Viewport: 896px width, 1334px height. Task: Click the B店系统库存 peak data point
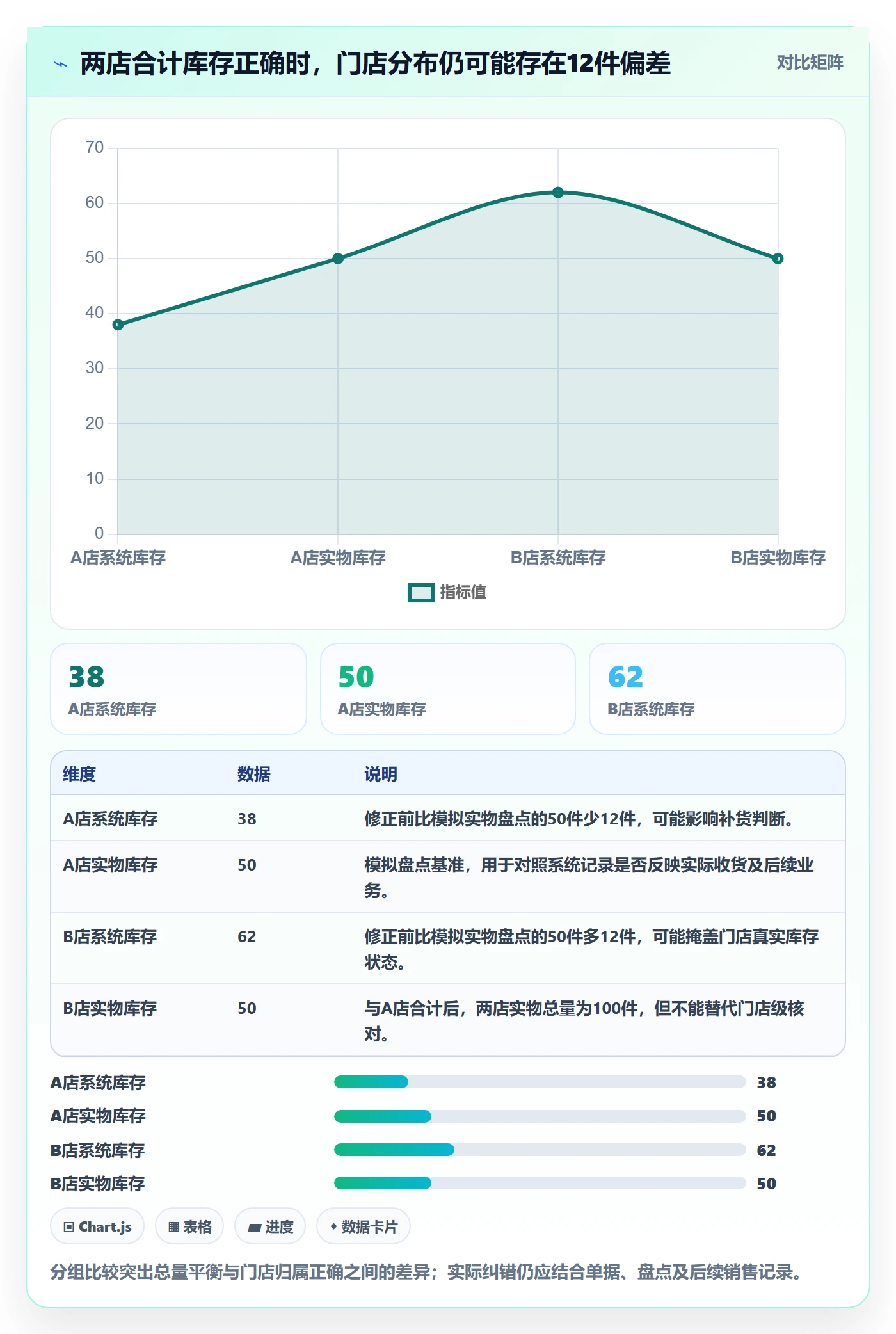click(x=558, y=193)
